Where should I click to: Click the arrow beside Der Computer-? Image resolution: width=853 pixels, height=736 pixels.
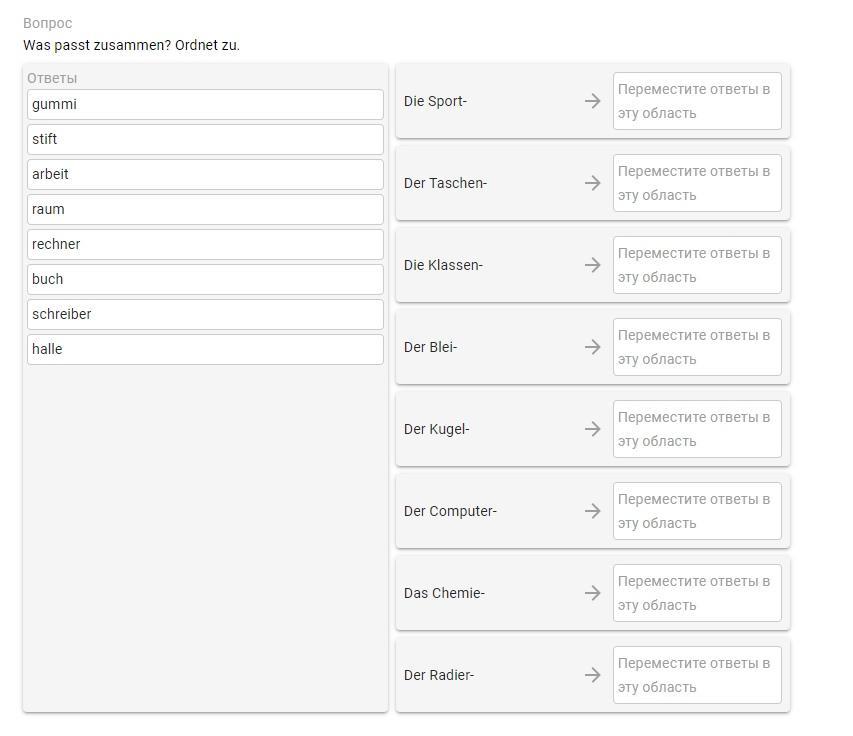click(592, 511)
